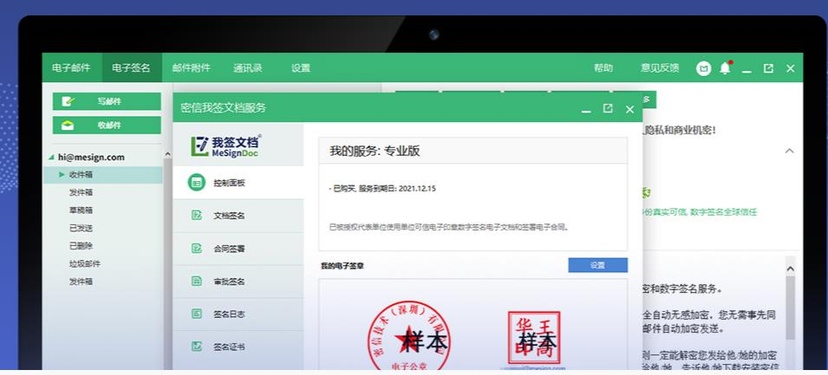Open the 已发送 sent folder
The image size is (828, 375).
tap(81, 228)
